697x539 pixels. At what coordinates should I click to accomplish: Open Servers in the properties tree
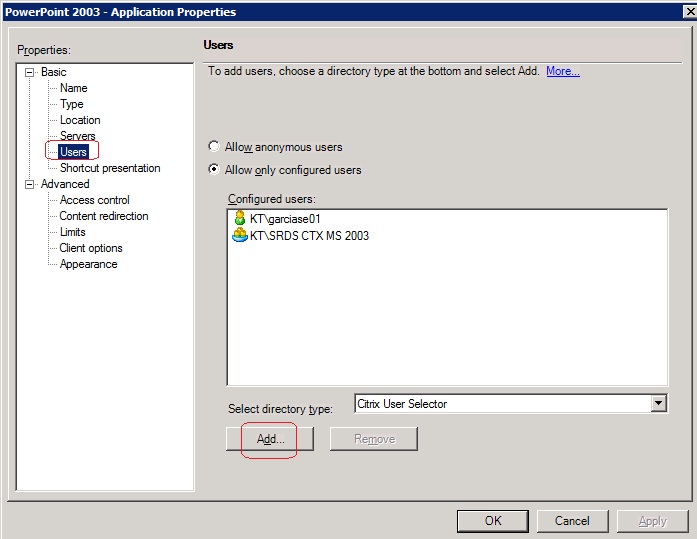point(77,136)
